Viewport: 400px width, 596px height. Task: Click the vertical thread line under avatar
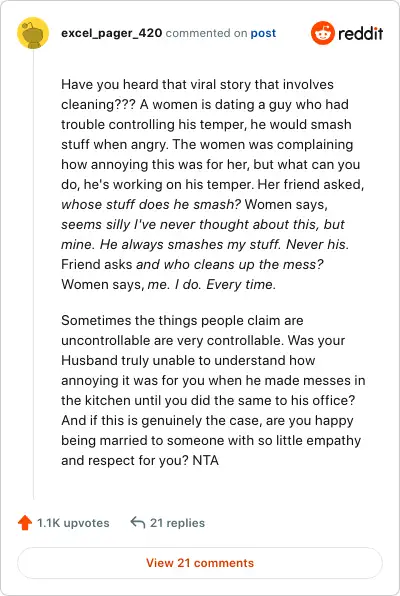coord(33,274)
